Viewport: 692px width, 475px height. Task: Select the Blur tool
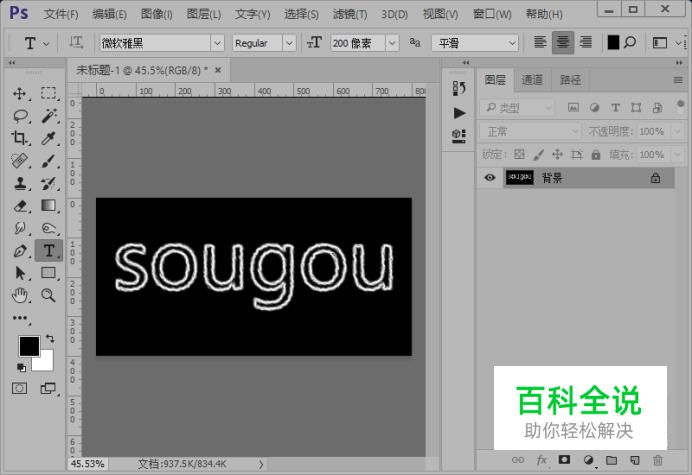(19, 228)
